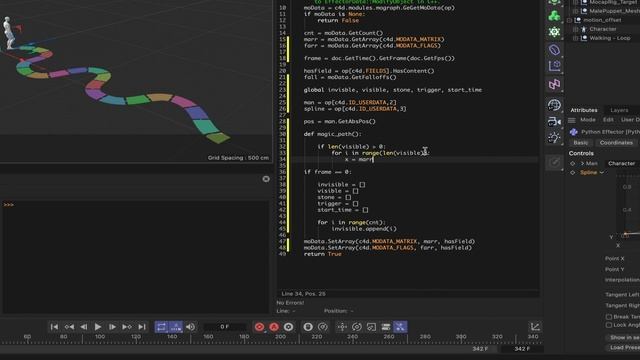Screen dimensions: 640x360
Task: Go to previous keyframe
Action: click(69, 327)
